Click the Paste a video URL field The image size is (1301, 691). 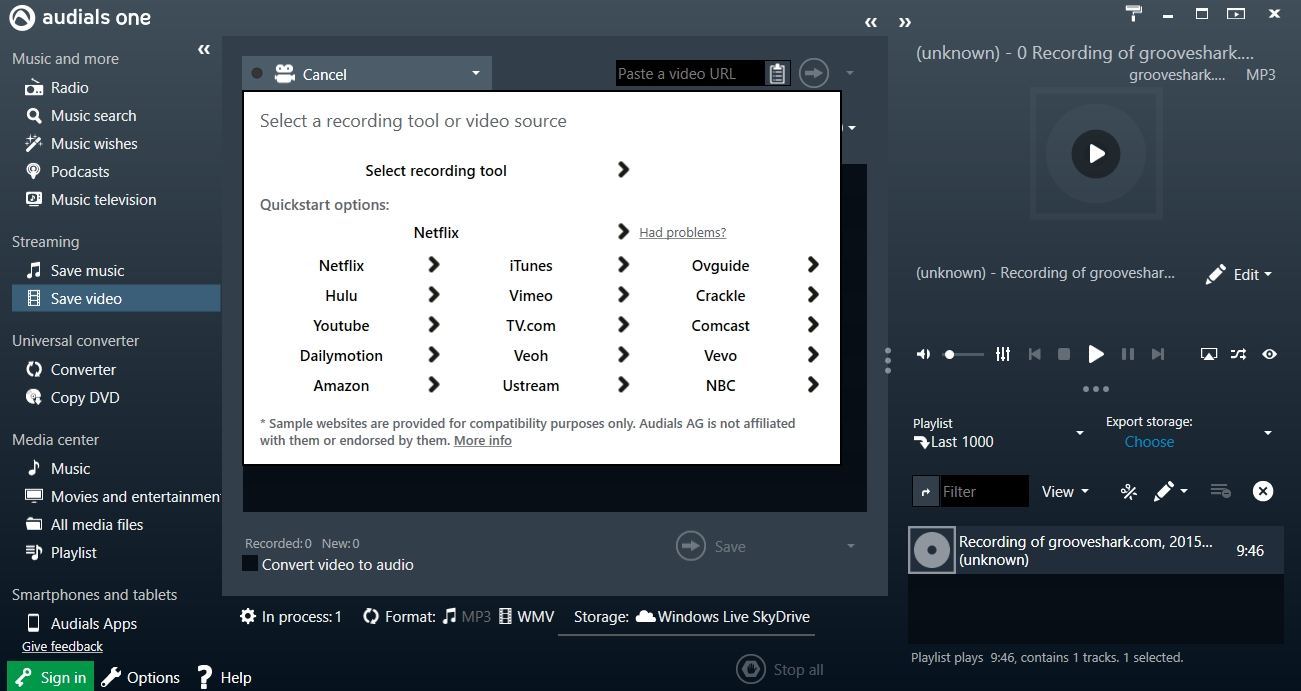(690, 74)
